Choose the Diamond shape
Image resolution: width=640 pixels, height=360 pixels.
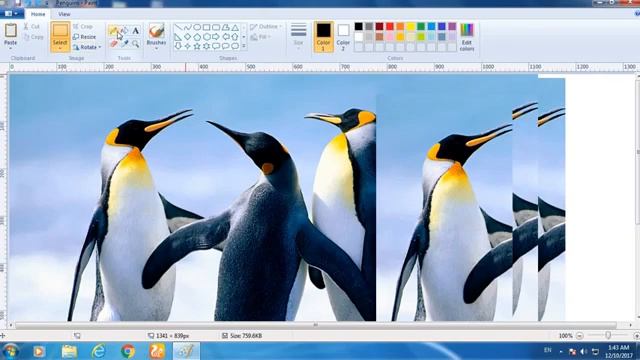click(188, 37)
